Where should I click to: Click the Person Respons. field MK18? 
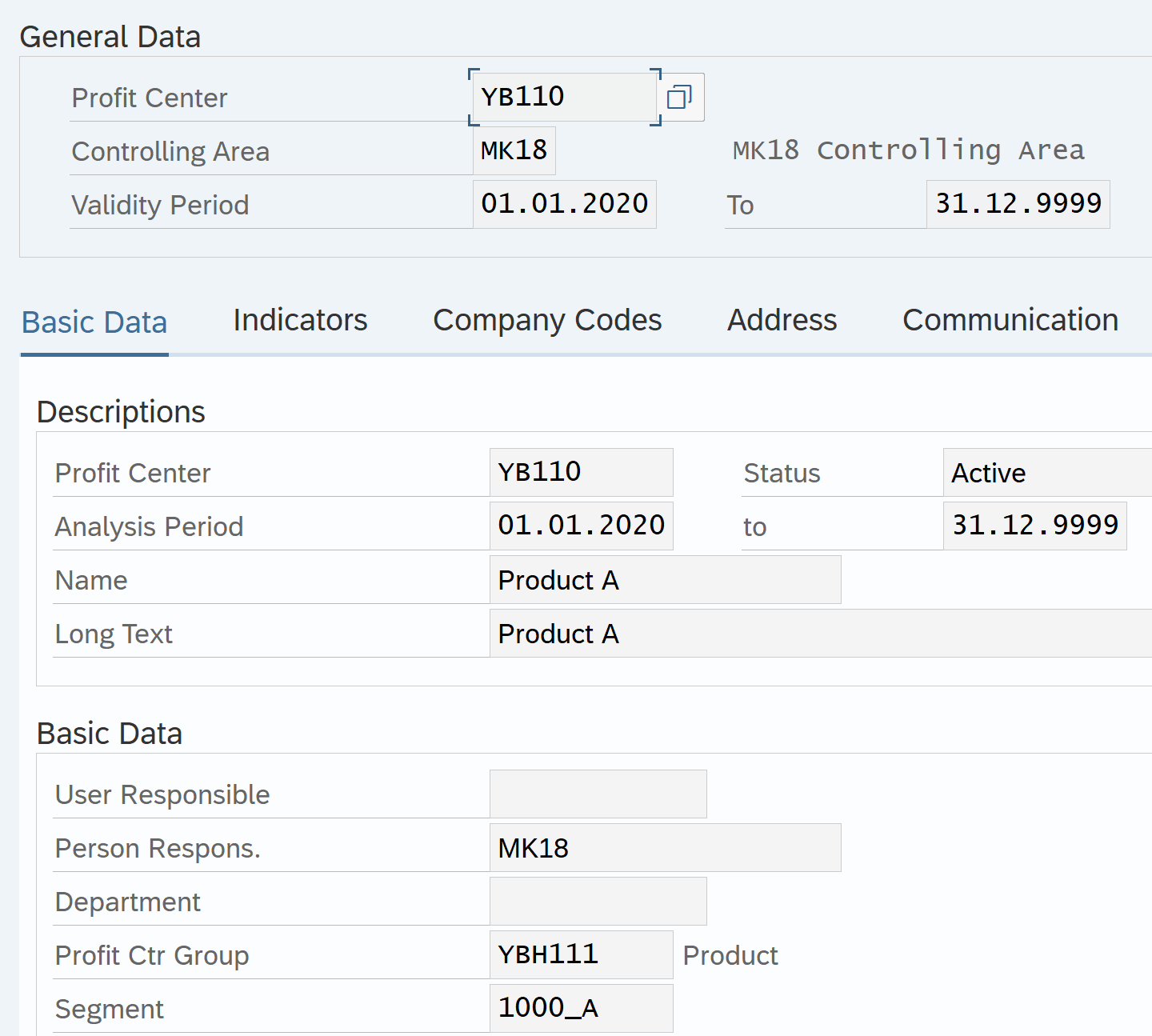[x=666, y=847]
